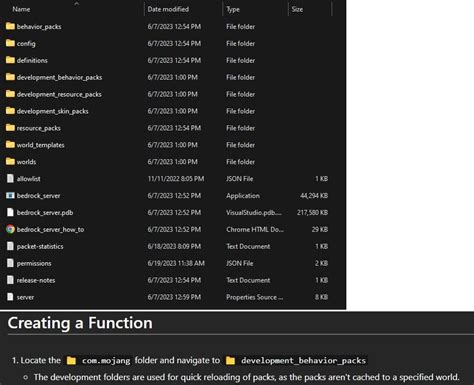The width and height of the screenshot is (474, 385).
Task: Click the bedrock_server application icon
Action: (10, 196)
